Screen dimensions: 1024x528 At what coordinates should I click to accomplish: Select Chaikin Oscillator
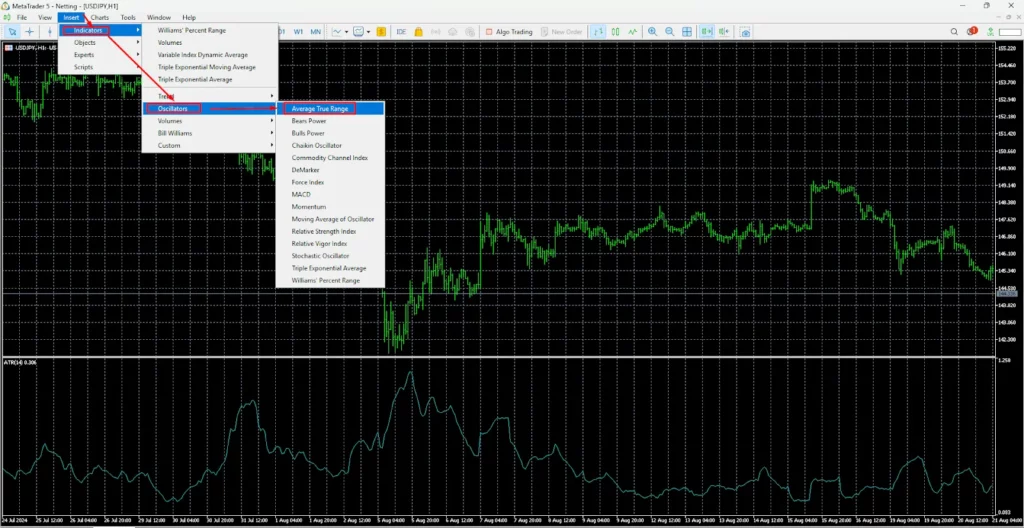pos(330,146)
